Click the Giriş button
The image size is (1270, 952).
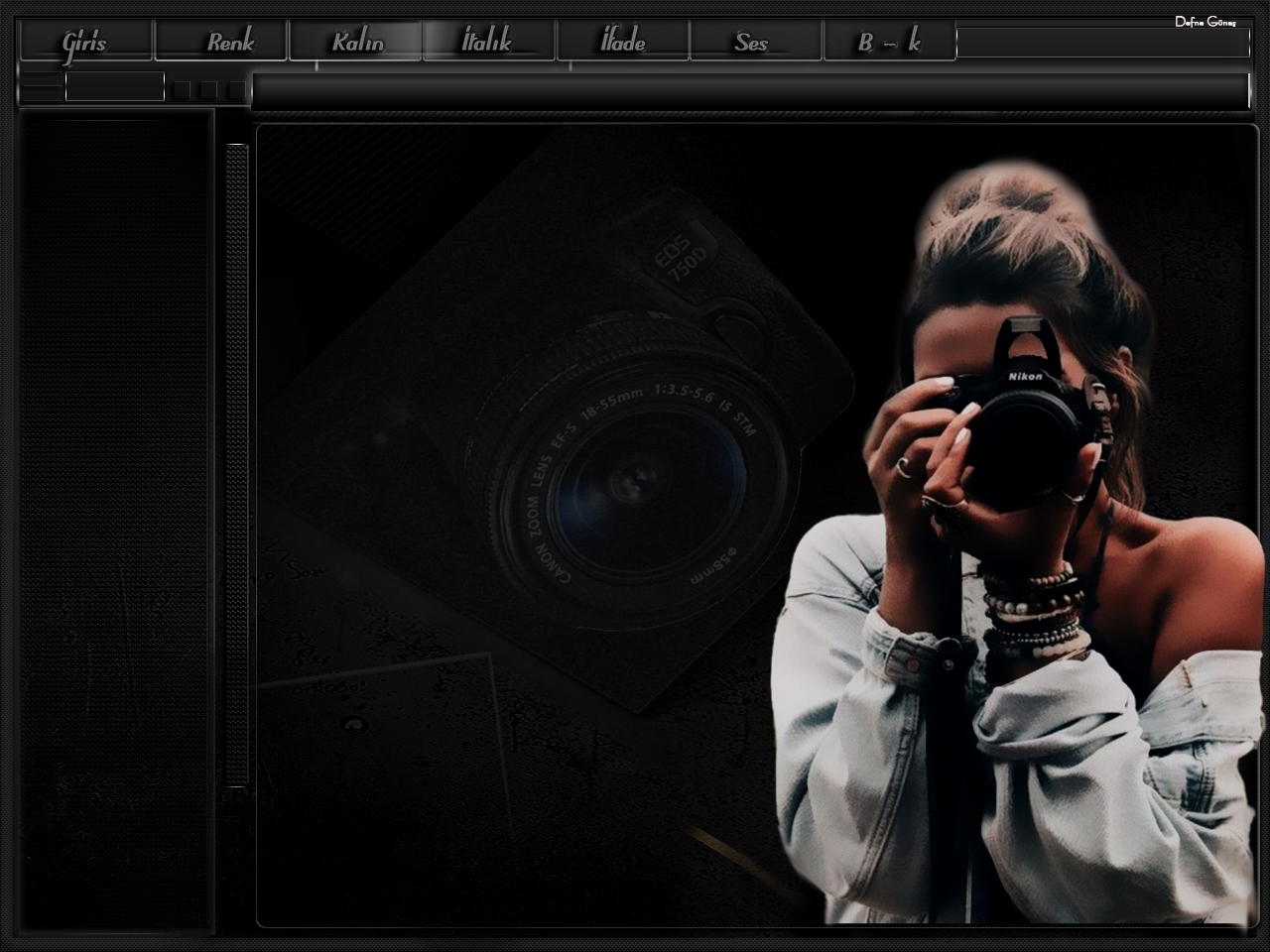coord(85,42)
